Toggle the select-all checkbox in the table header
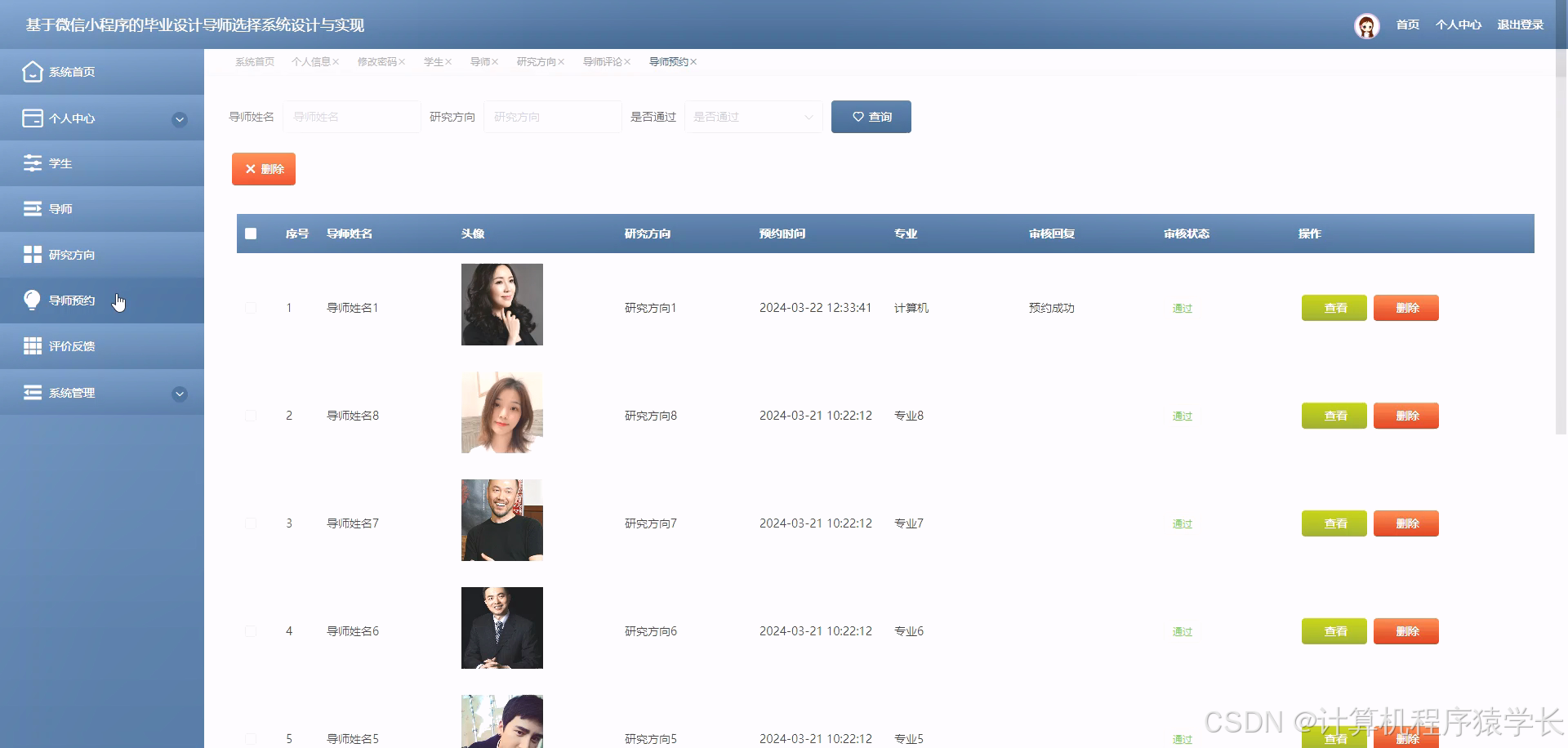1568x748 pixels. pos(251,234)
